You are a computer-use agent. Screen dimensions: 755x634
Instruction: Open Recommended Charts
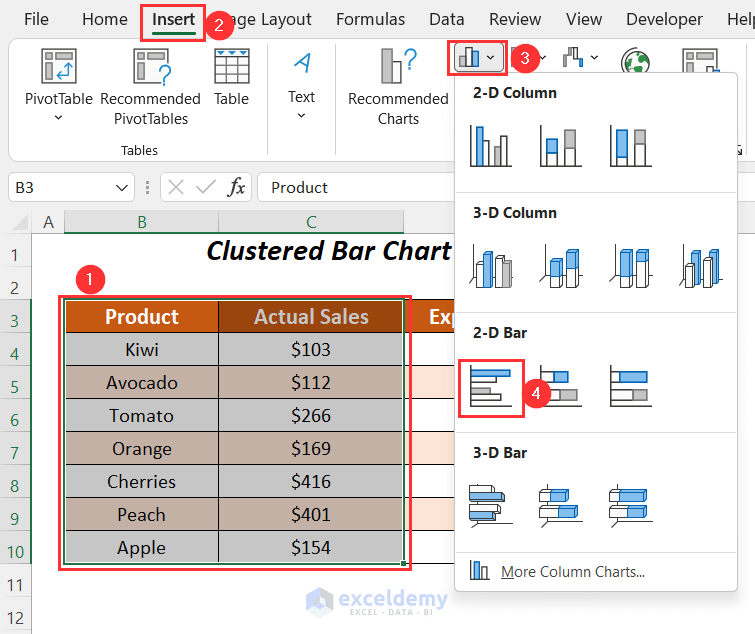click(398, 87)
